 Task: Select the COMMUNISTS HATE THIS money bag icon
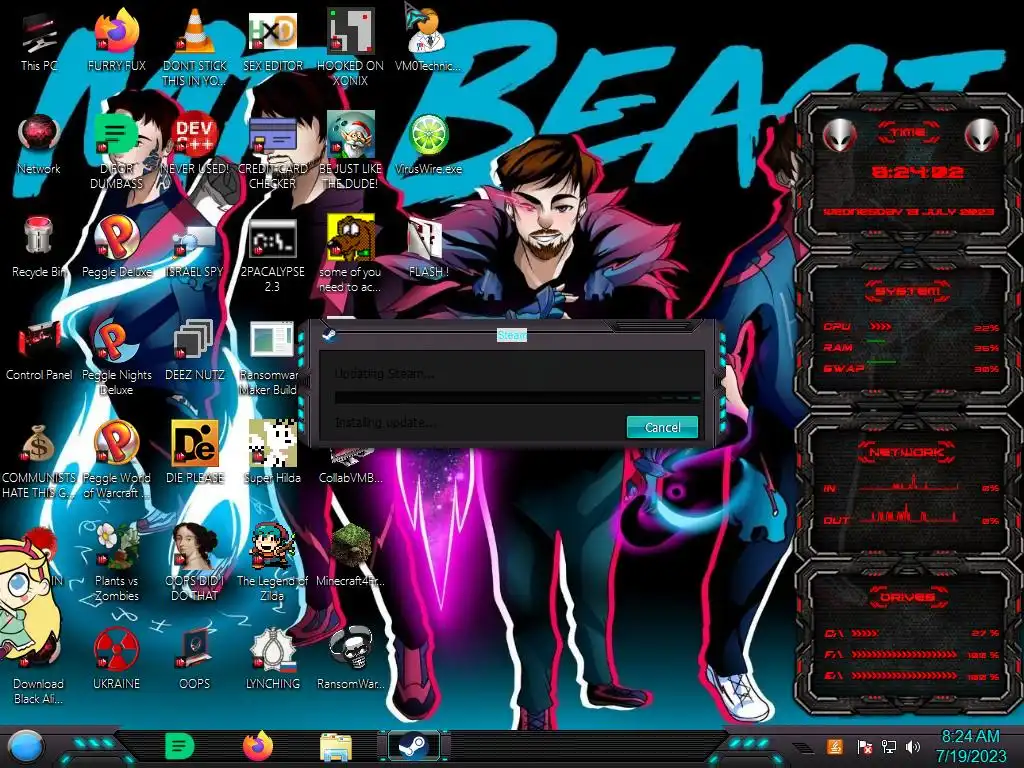(39, 461)
